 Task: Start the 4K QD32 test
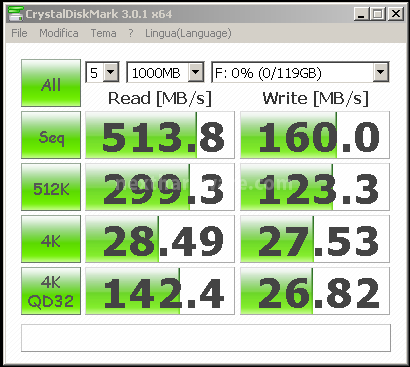pyautogui.click(x=51, y=291)
